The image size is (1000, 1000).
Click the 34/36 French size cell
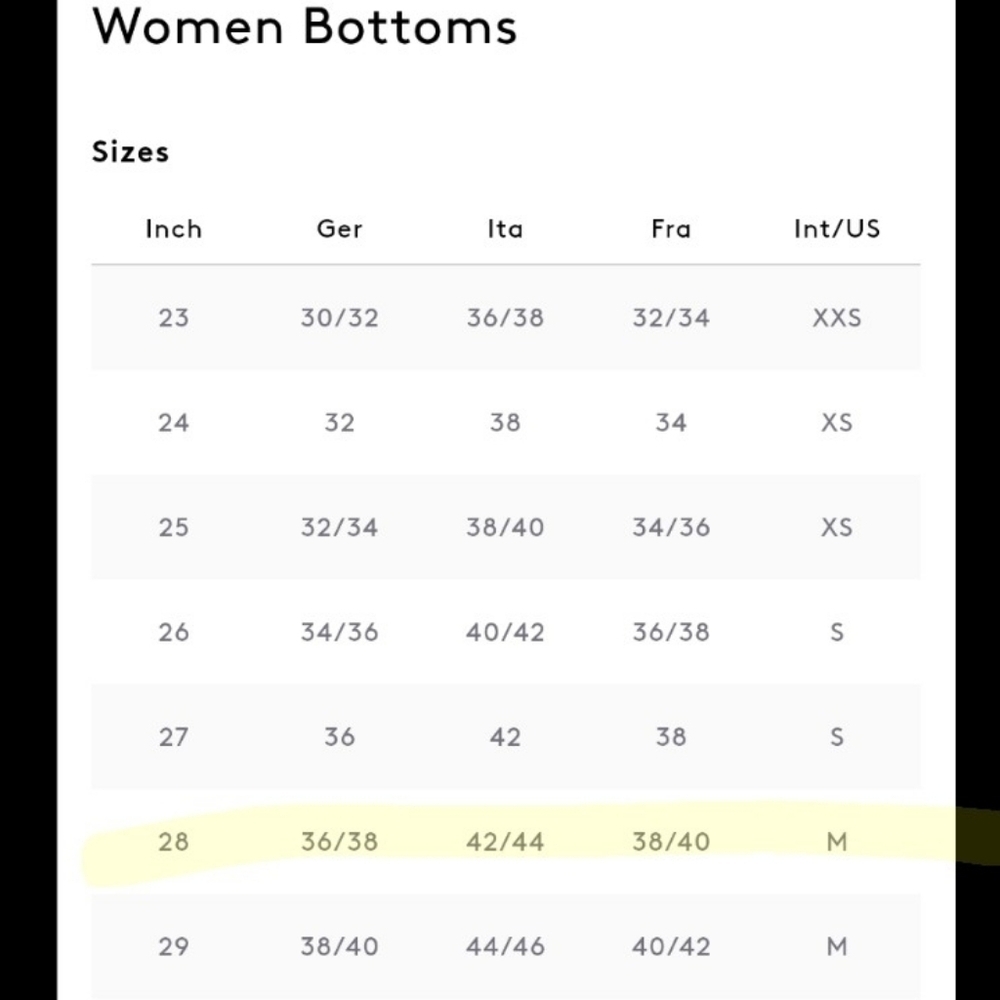(x=671, y=527)
